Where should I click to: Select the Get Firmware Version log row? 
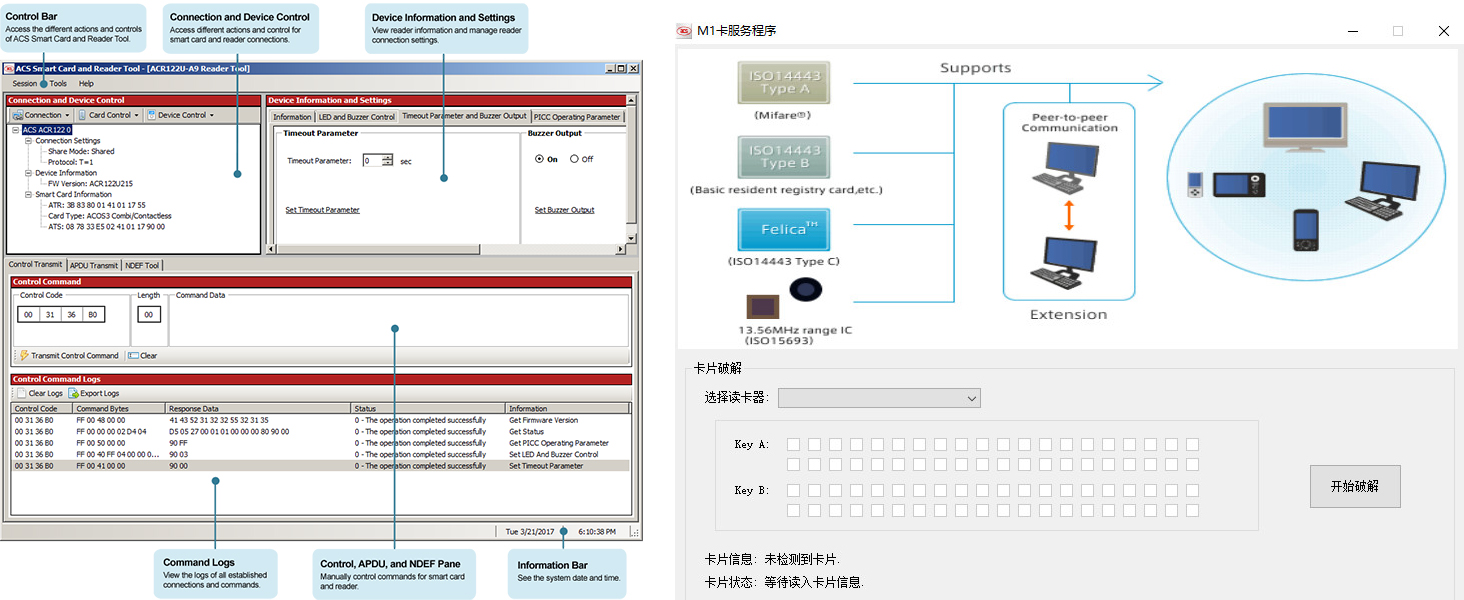pyautogui.click(x=321, y=421)
